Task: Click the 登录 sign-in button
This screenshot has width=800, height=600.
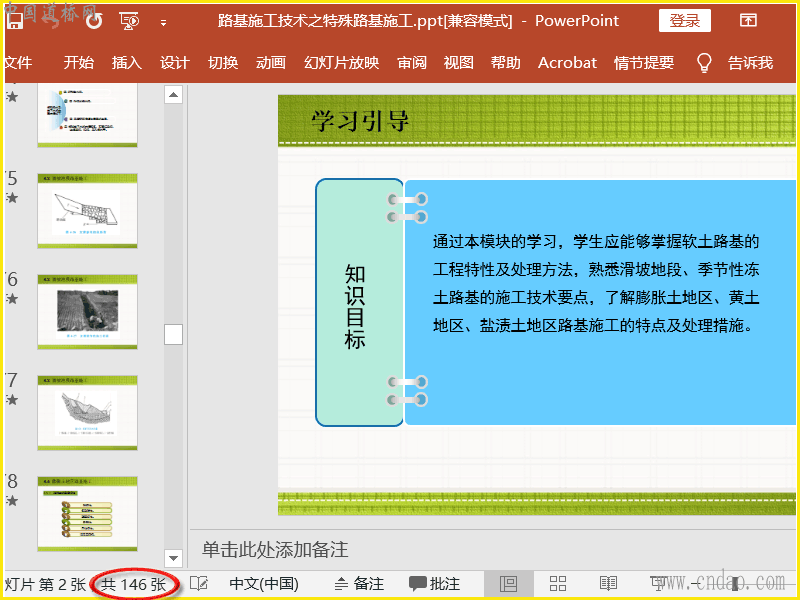Action: 685,20
